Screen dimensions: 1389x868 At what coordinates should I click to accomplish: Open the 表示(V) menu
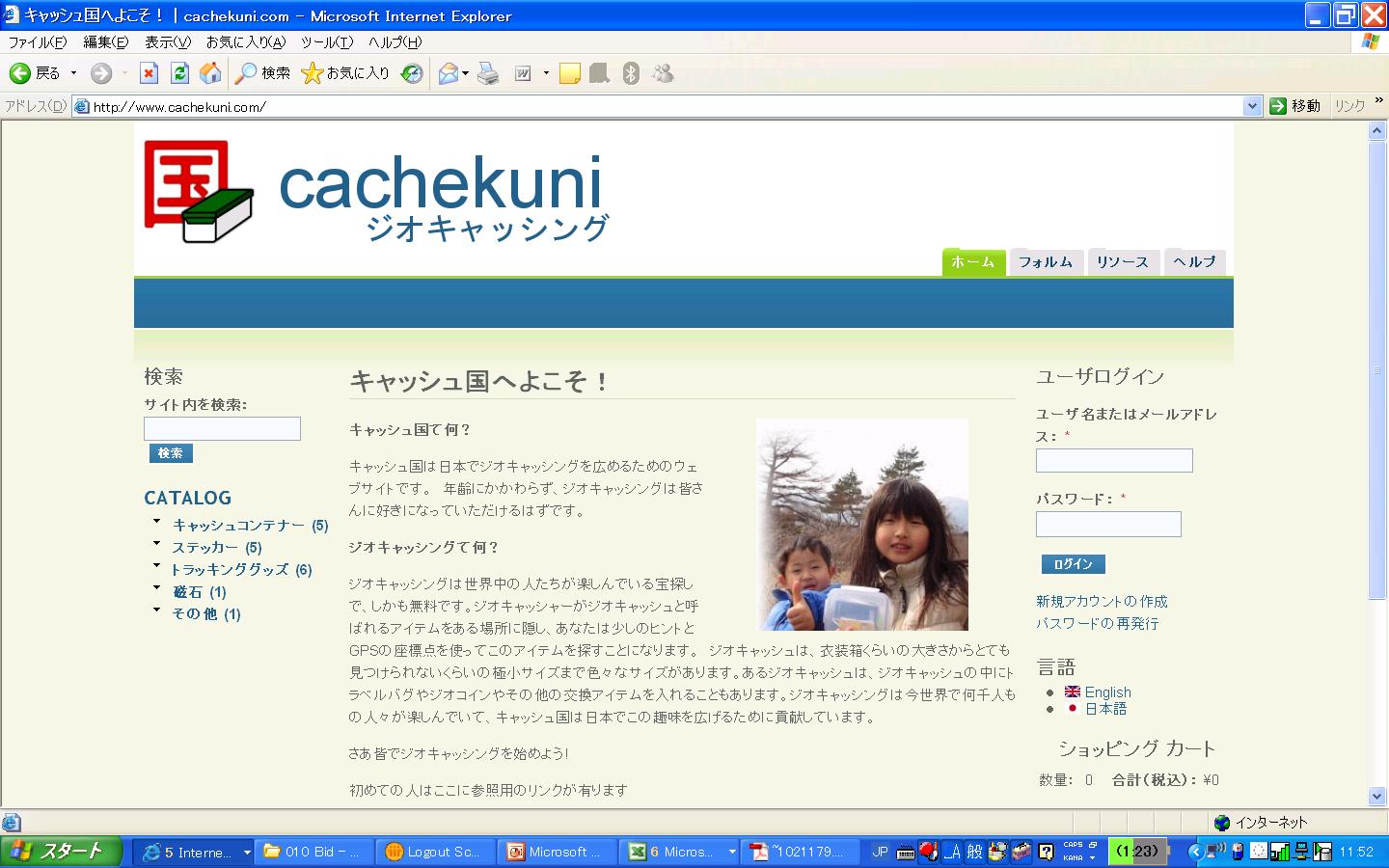(167, 42)
